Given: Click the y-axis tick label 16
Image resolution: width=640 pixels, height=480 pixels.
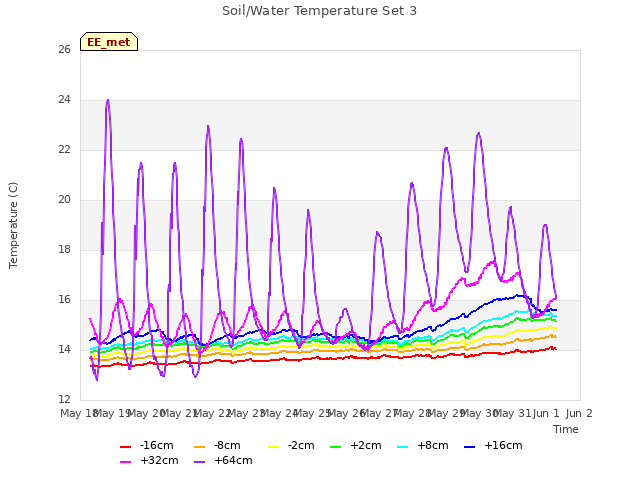Looking at the screenshot, I should pos(64,300).
